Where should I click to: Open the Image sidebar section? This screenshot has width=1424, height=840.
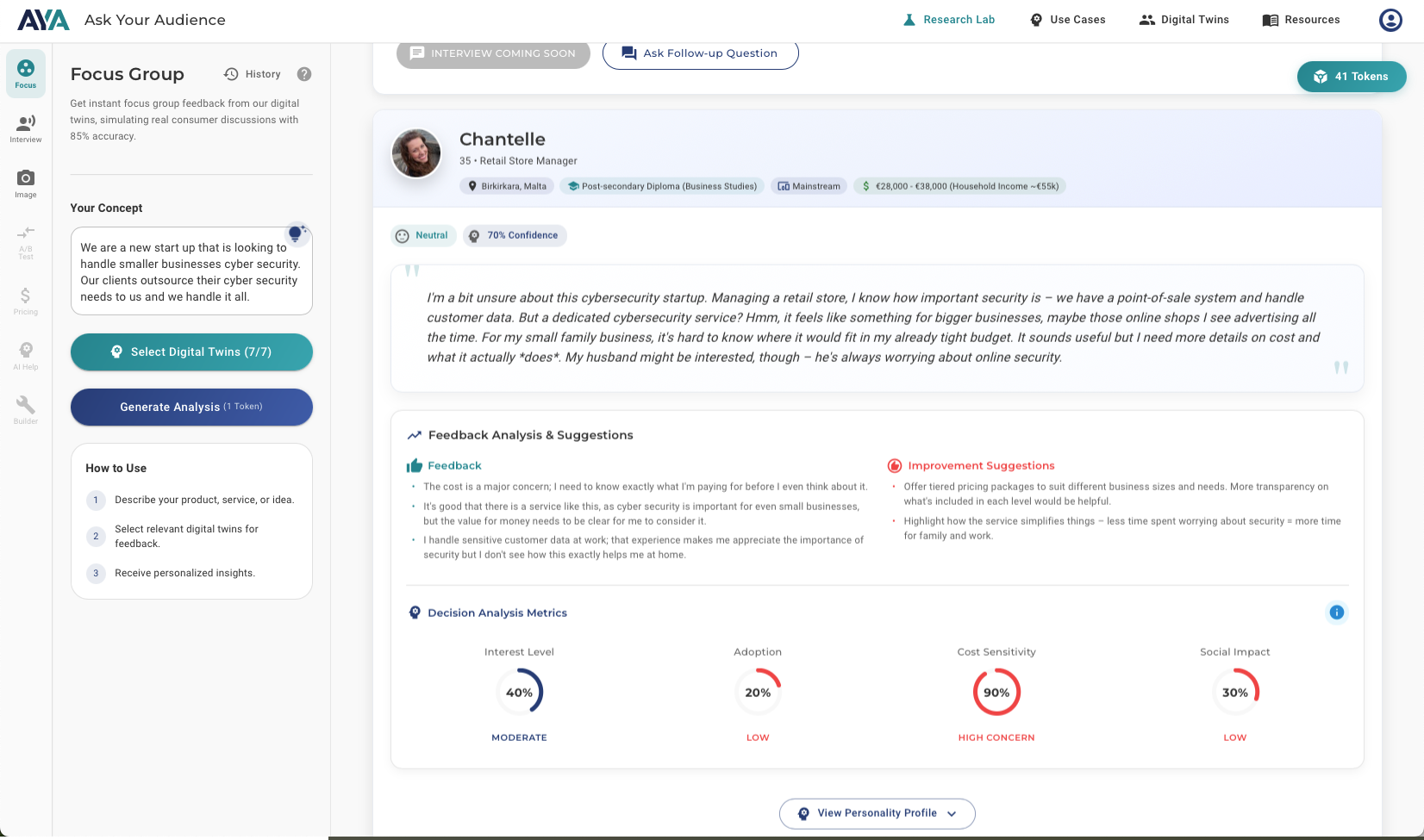point(26,184)
